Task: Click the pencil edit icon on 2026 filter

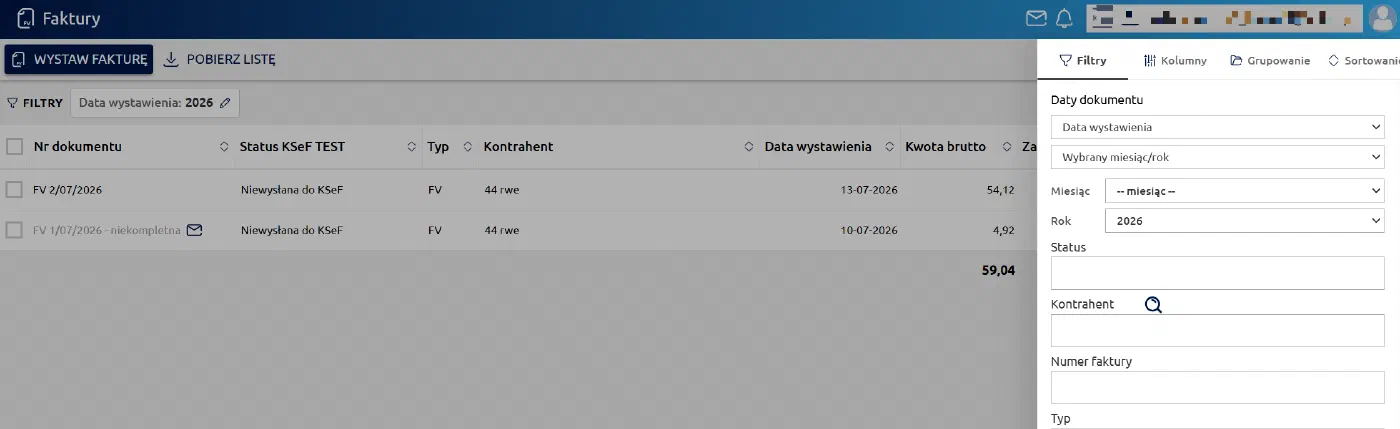Action: 225,102
